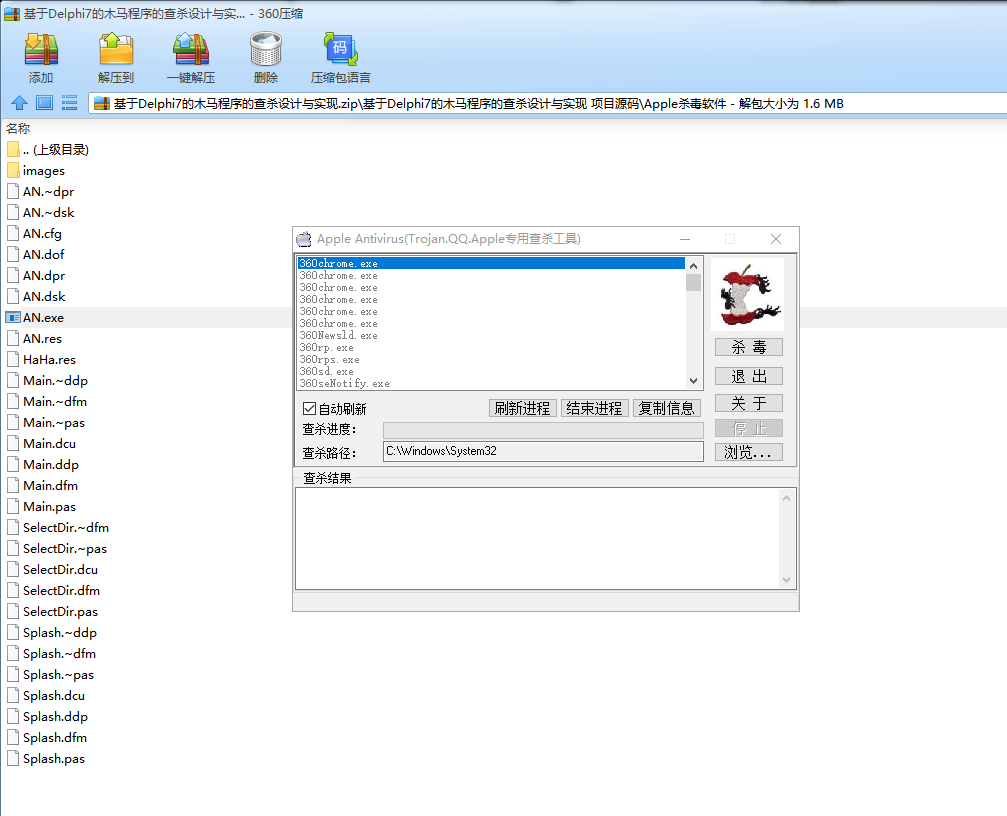Viewport: 1007px width, 816px height.
Task: Select file Splash.~ddp
Action: click(52, 632)
